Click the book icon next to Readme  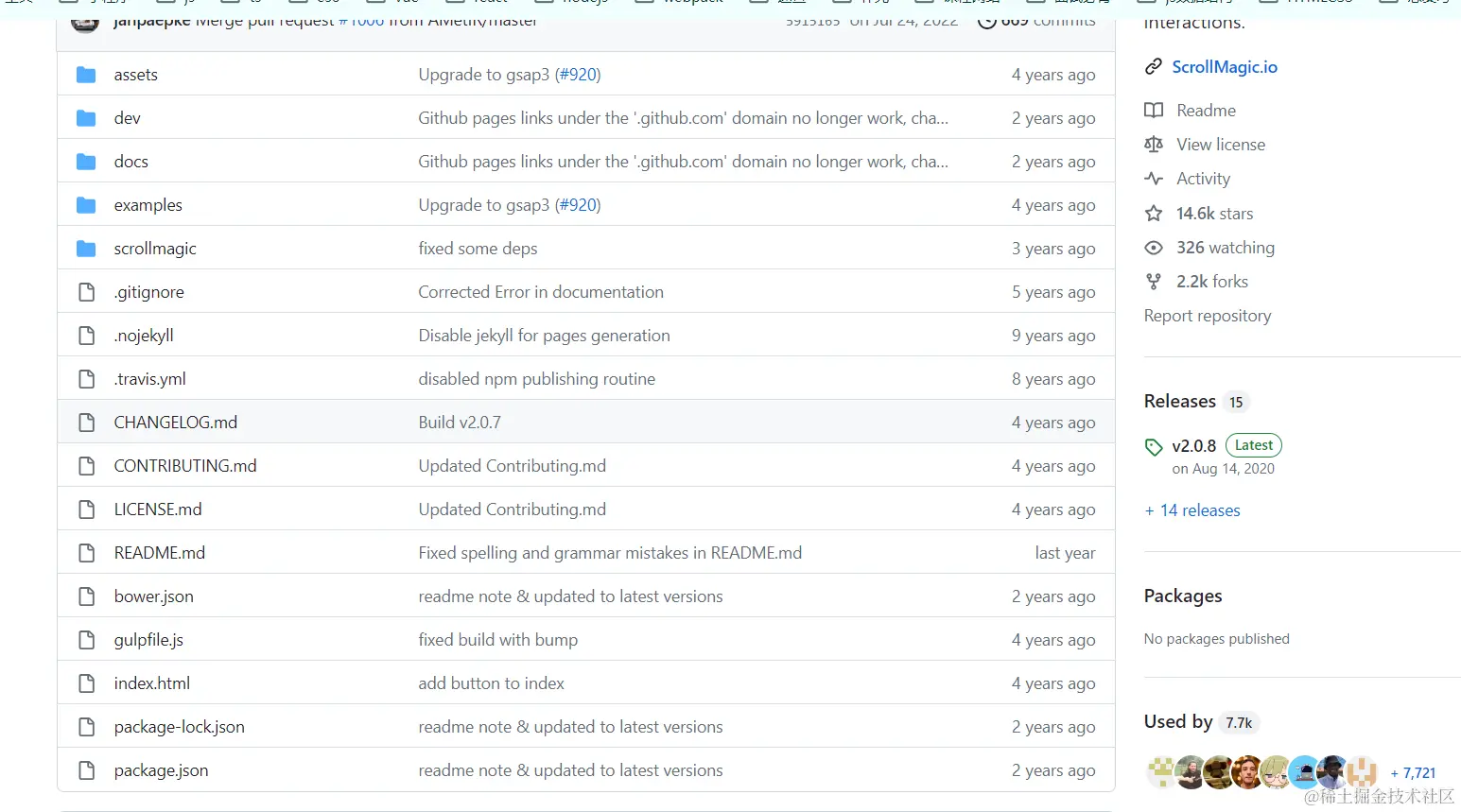[x=1154, y=111]
